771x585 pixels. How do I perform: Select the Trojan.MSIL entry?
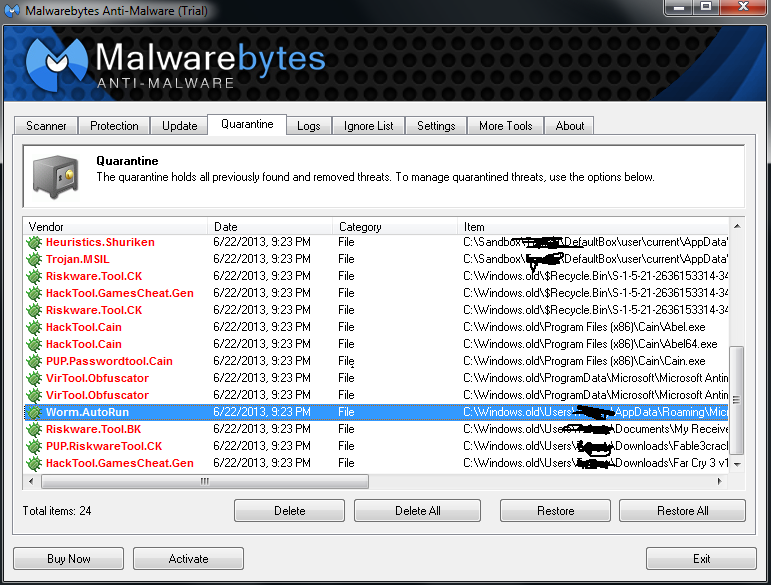[x=377, y=259]
